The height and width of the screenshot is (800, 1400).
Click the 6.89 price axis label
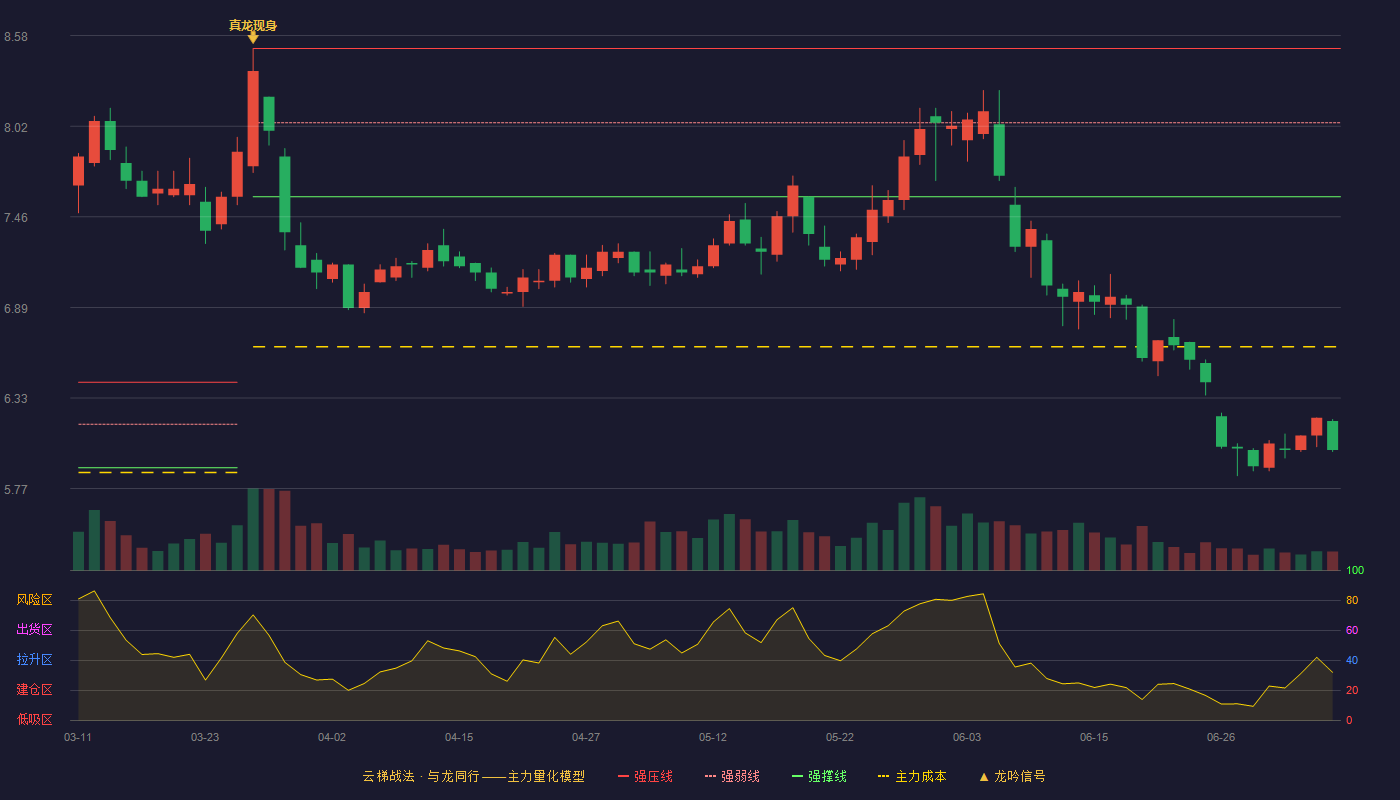point(16,309)
